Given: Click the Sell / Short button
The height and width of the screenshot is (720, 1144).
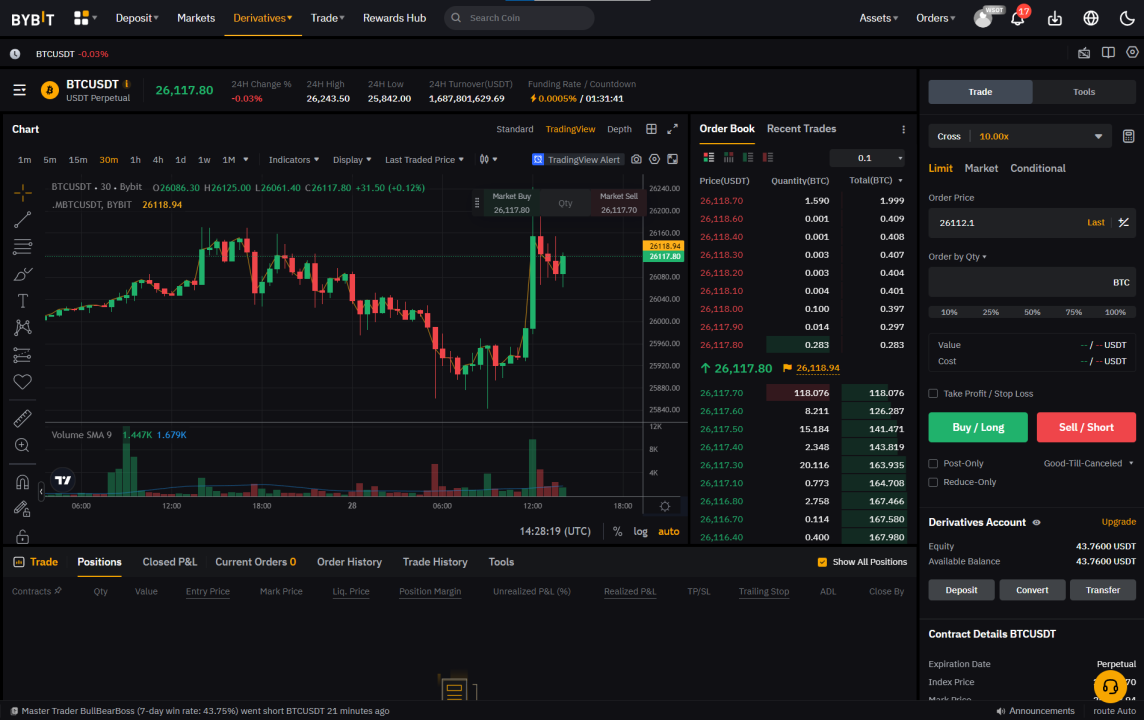Looking at the screenshot, I should pyautogui.click(x=1086, y=427).
